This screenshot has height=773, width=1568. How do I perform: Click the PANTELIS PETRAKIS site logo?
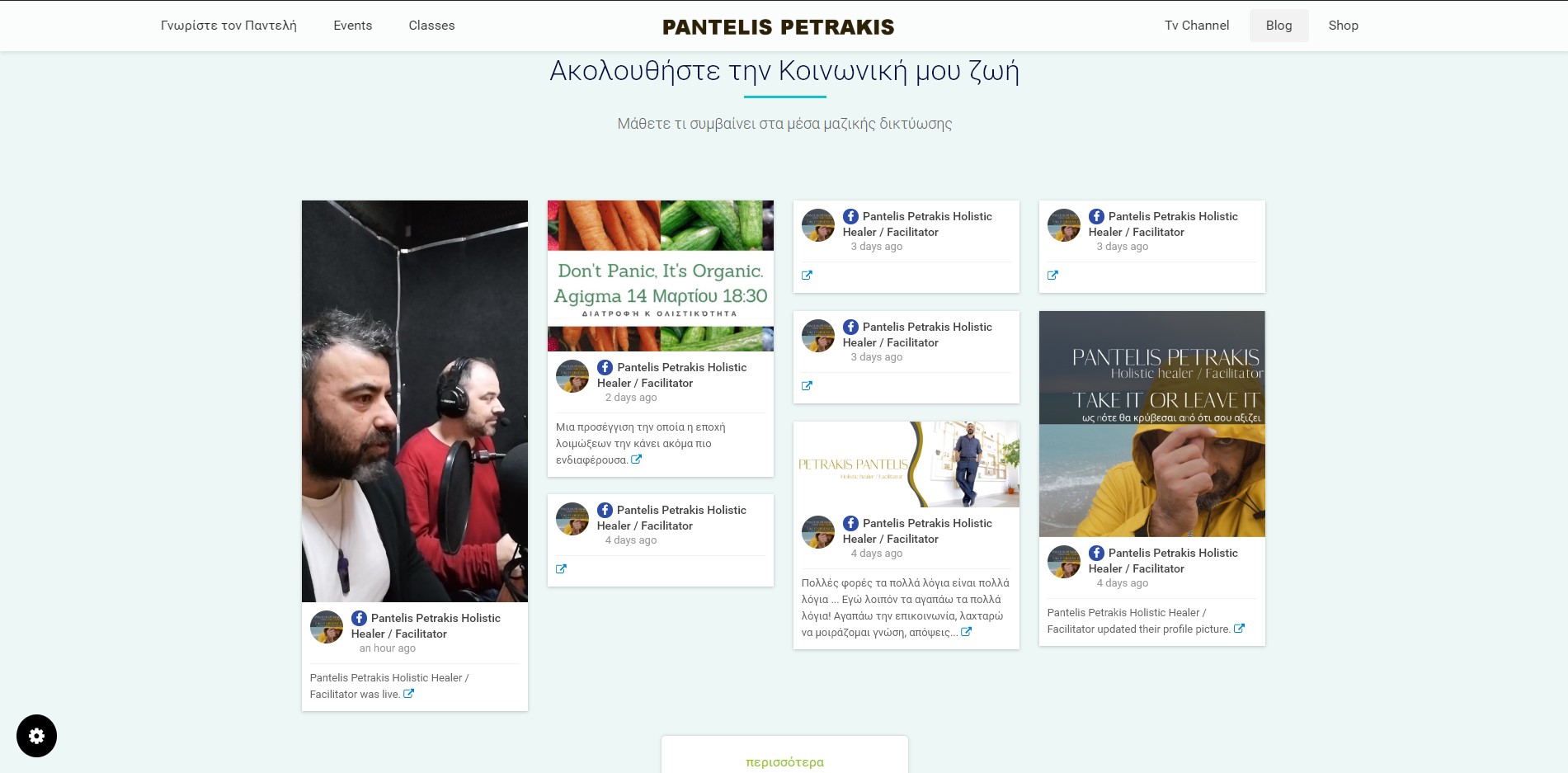tap(778, 27)
